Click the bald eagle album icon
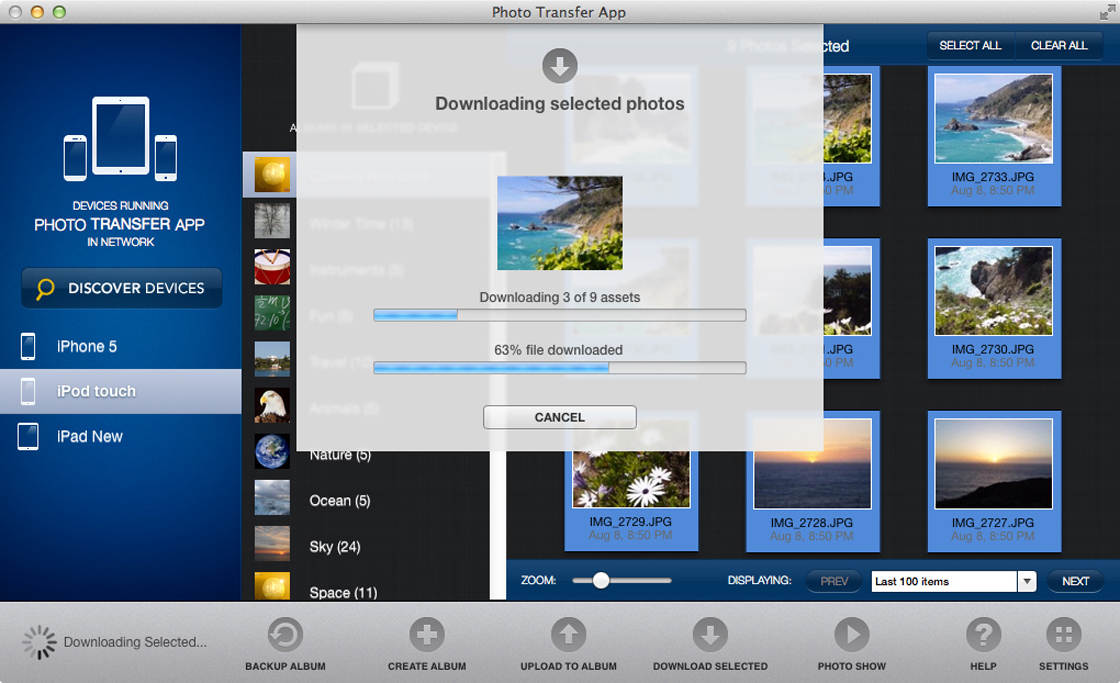Viewport: 1120px width, 683px height. click(272, 405)
